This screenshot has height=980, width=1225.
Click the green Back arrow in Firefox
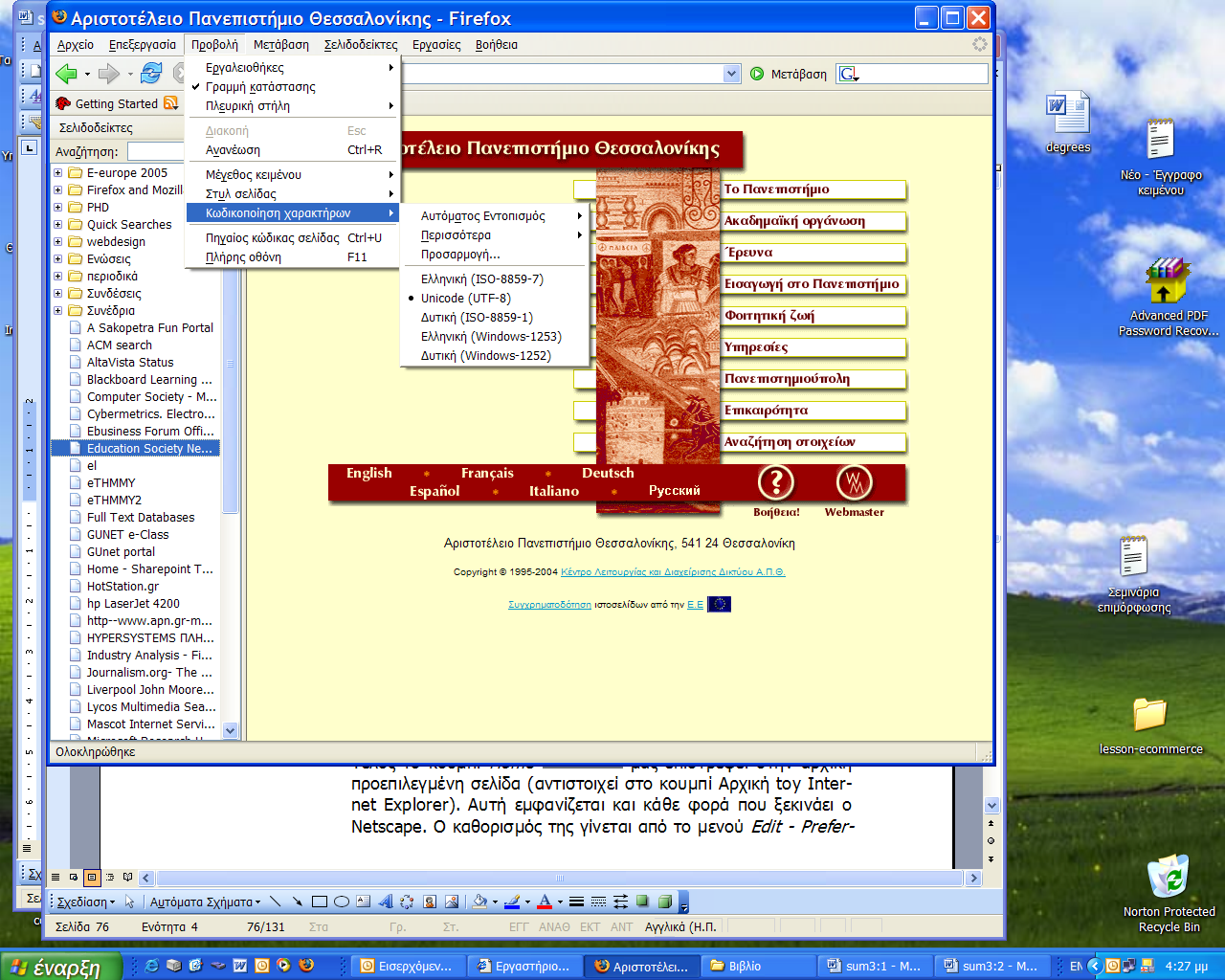click(66, 74)
